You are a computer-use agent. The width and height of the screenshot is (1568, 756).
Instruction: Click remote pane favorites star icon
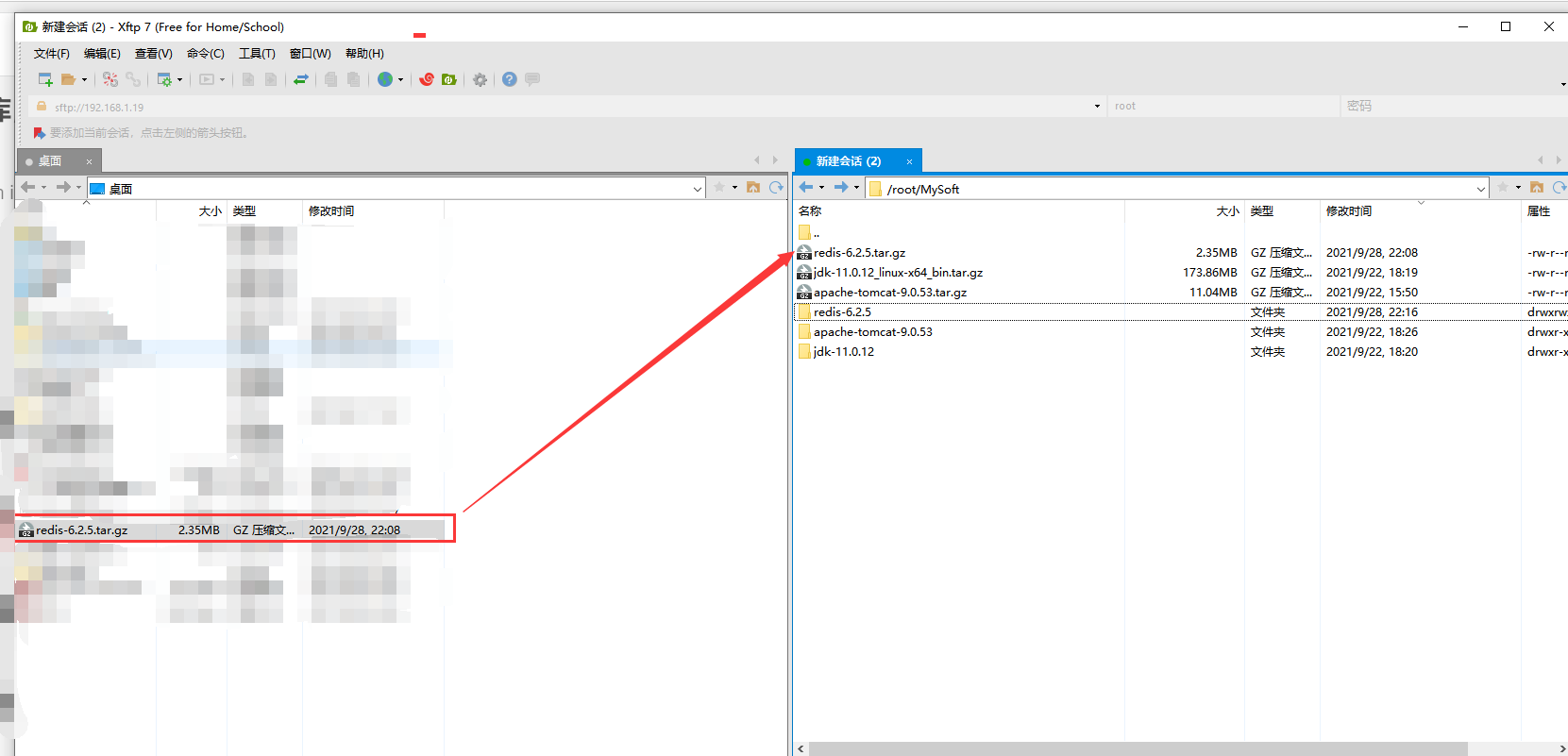[1503, 188]
